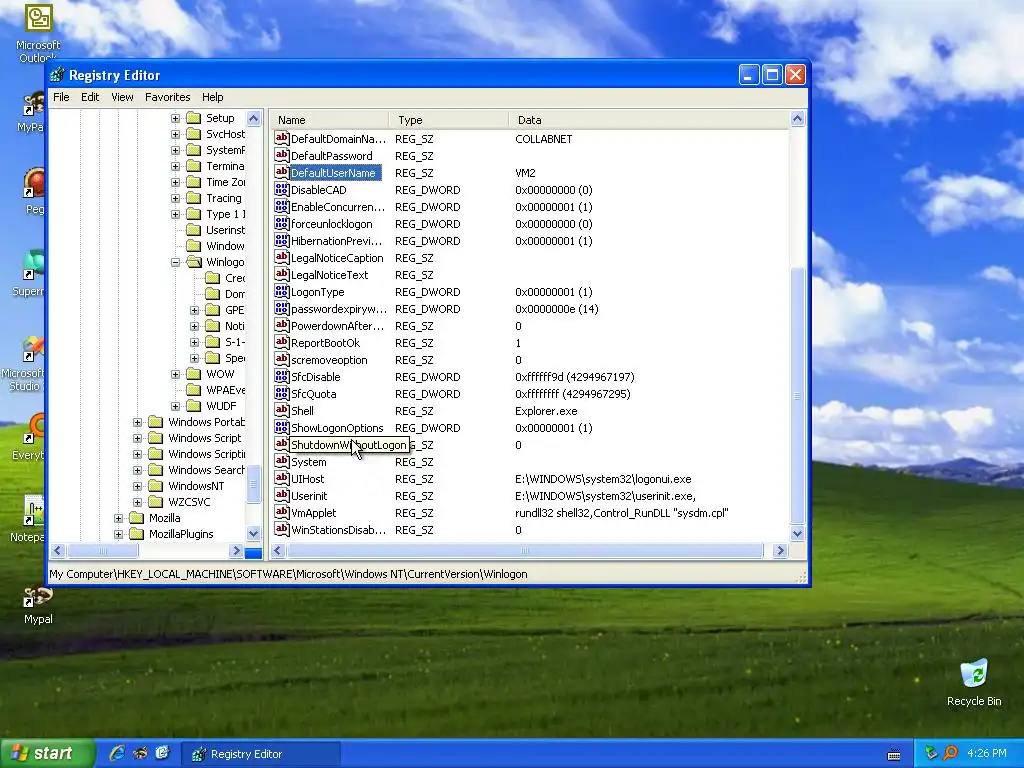This screenshot has height=768, width=1024.
Task: Click the LogonType DWORD icon
Action: click(281, 291)
